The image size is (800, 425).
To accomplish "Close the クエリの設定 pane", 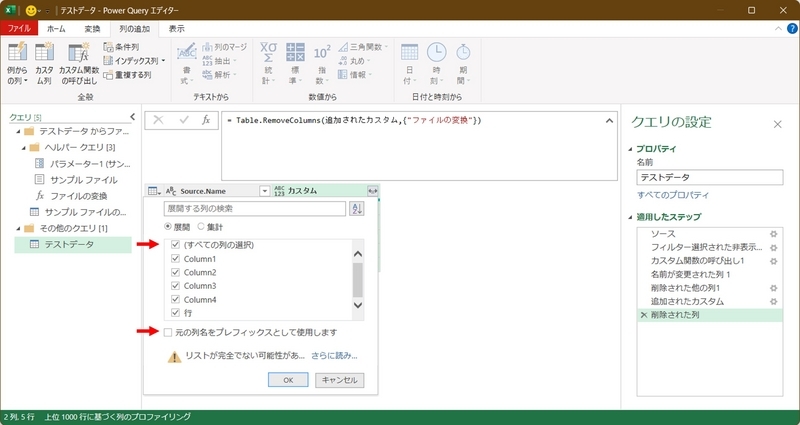I will point(778,124).
